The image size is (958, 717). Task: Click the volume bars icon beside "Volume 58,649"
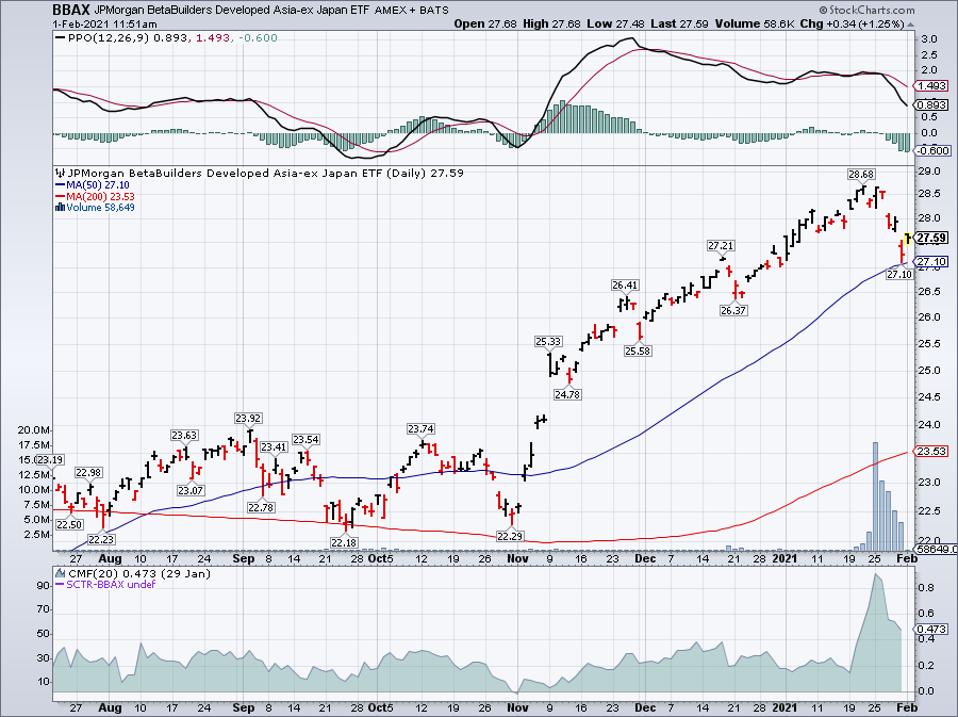60,207
